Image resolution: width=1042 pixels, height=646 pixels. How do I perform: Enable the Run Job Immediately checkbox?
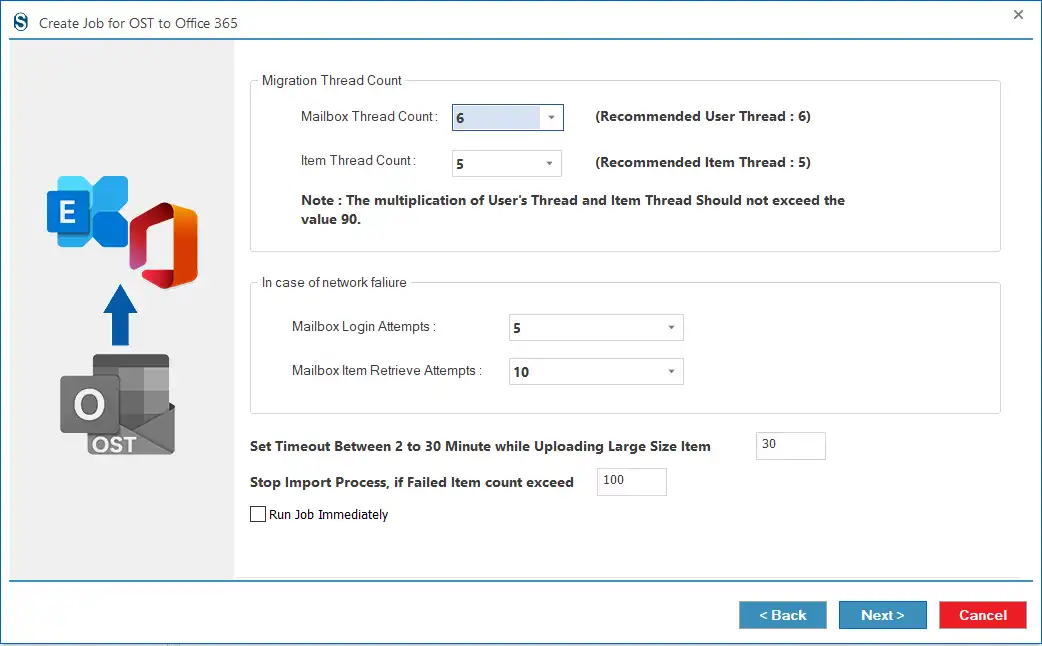click(258, 514)
